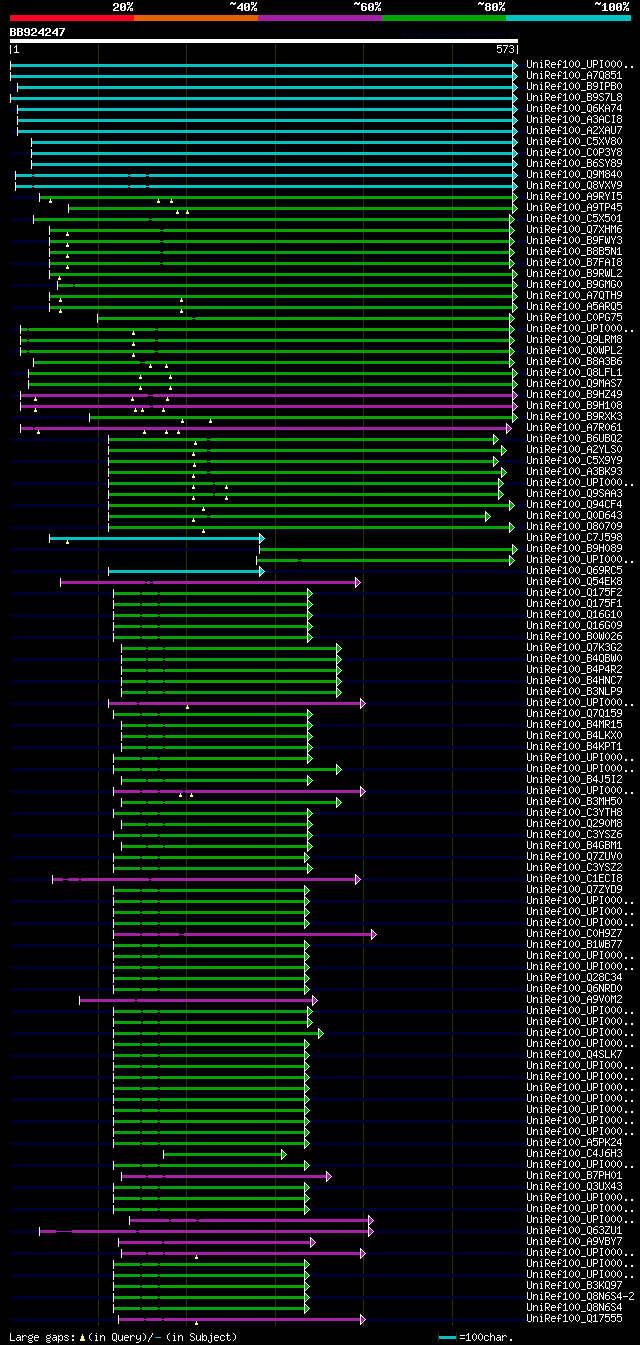Click the short cyan bar for C7J598

(156, 537)
